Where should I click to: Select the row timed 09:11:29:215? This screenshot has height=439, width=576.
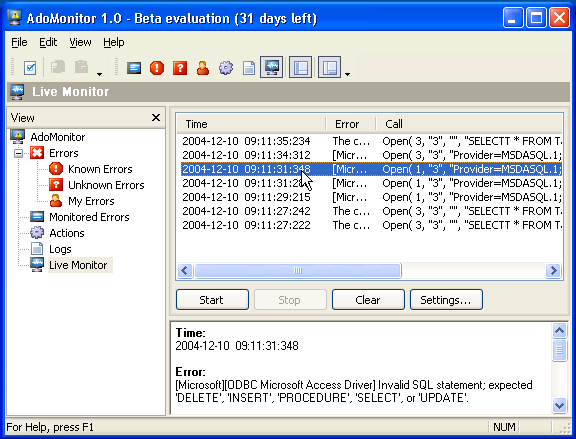coord(371,197)
